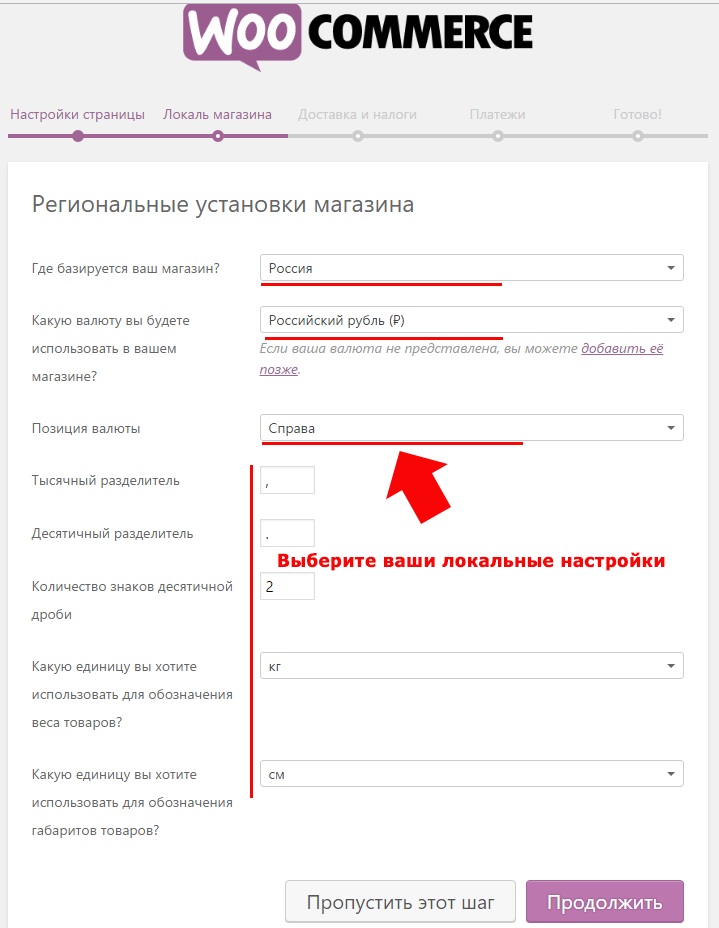Open the Настройки страницы step

pos(78,114)
